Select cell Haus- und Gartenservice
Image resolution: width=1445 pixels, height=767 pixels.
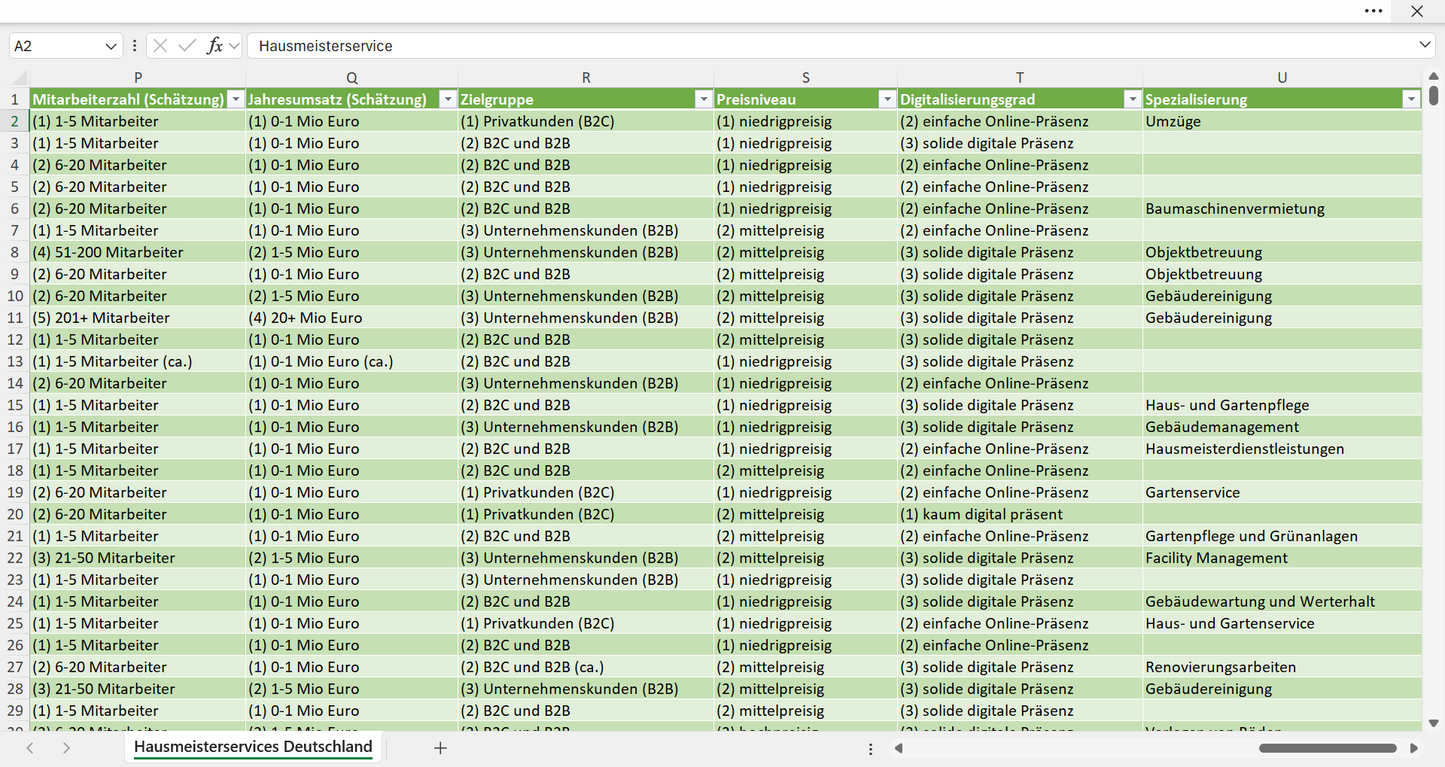click(x=1282, y=623)
